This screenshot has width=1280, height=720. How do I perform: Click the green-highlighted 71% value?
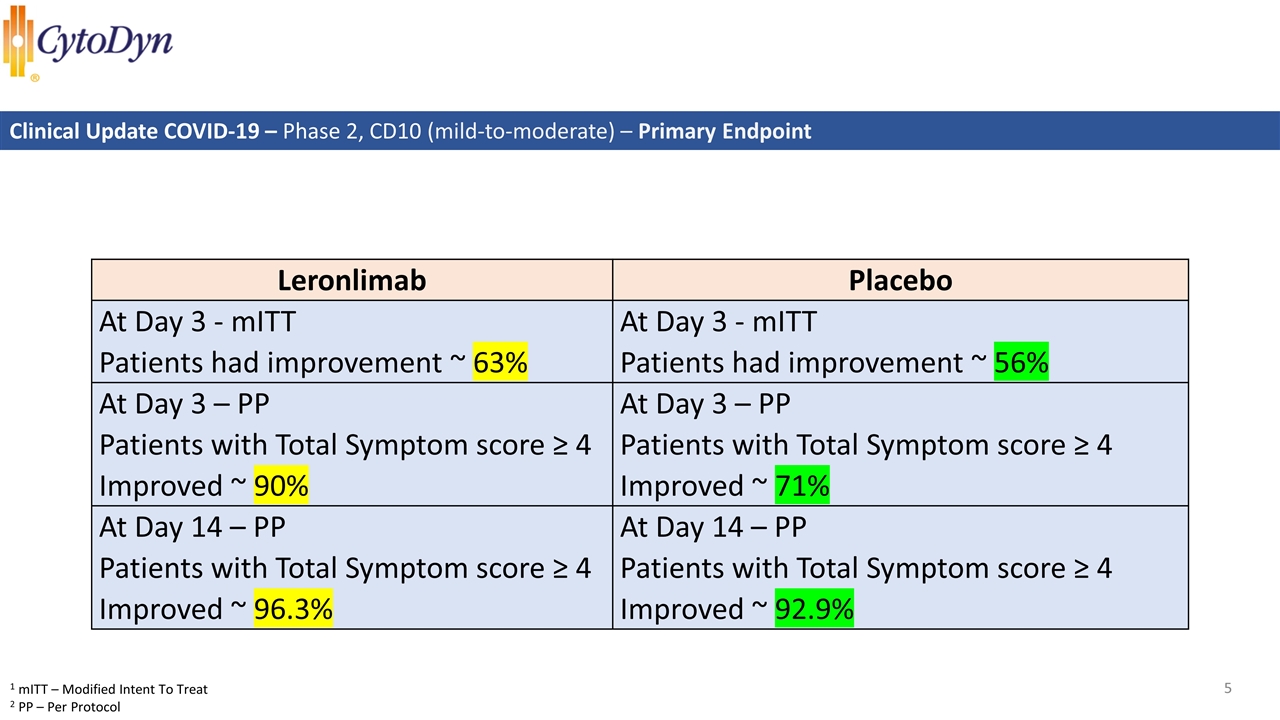(x=802, y=486)
